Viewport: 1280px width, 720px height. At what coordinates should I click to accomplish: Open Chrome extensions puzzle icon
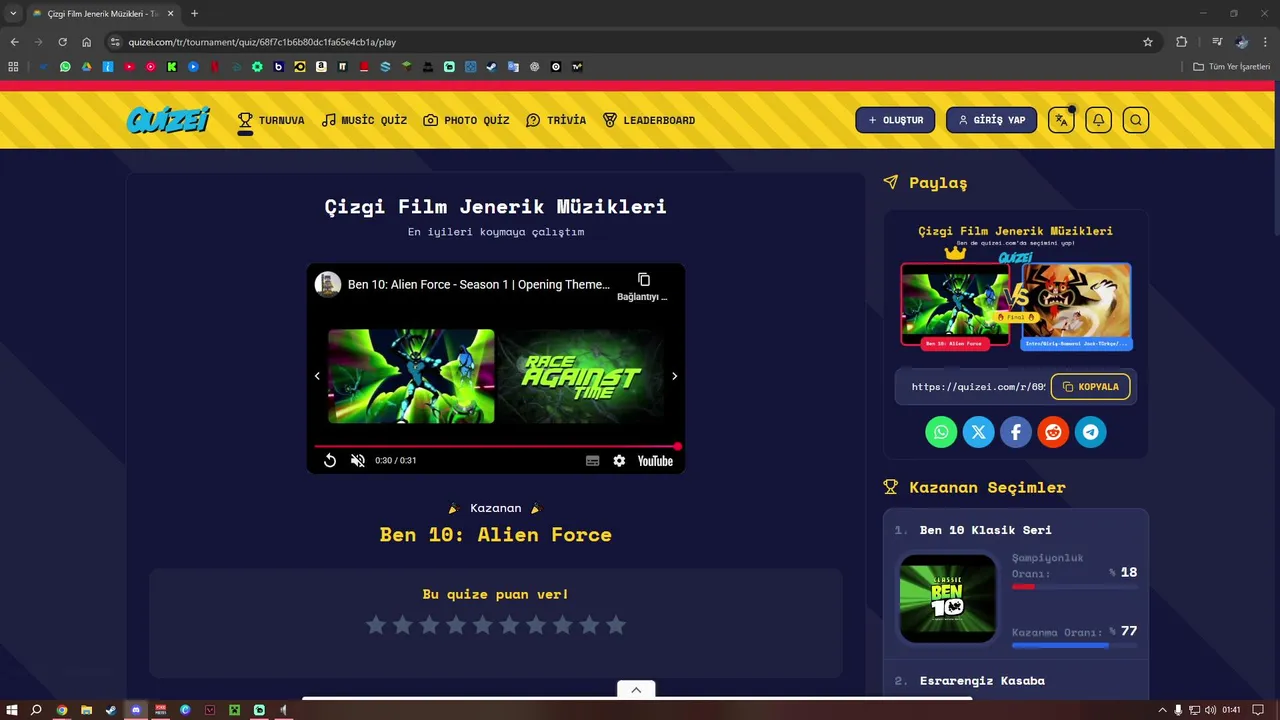pos(1181,42)
